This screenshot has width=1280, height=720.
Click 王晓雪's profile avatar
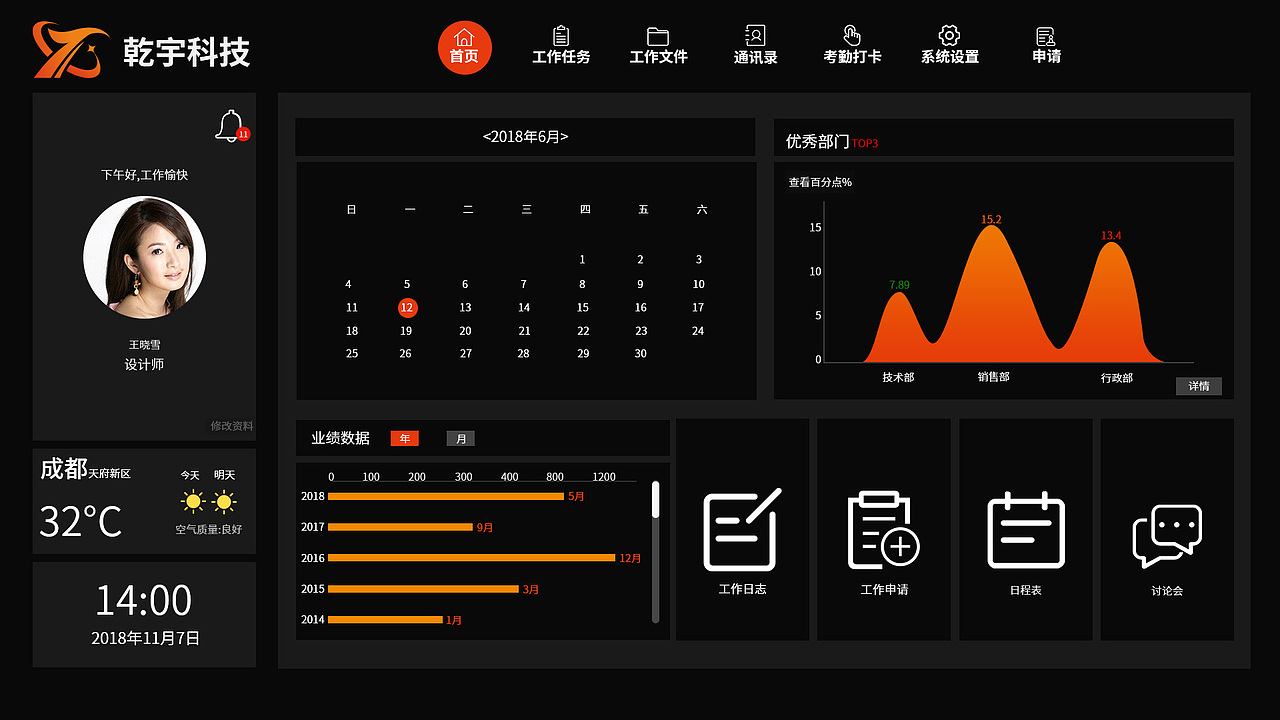144,257
